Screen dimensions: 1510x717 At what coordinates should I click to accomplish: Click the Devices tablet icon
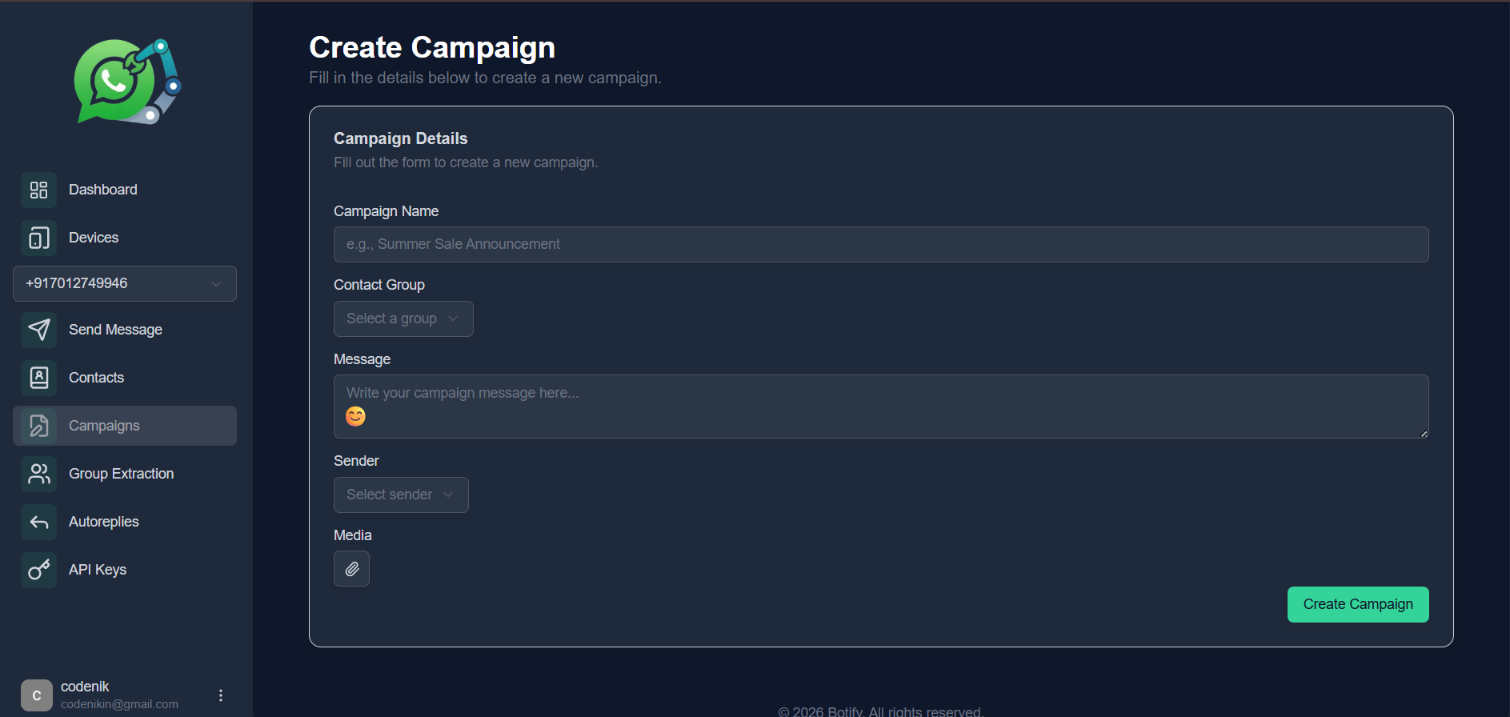click(x=39, y=238)
